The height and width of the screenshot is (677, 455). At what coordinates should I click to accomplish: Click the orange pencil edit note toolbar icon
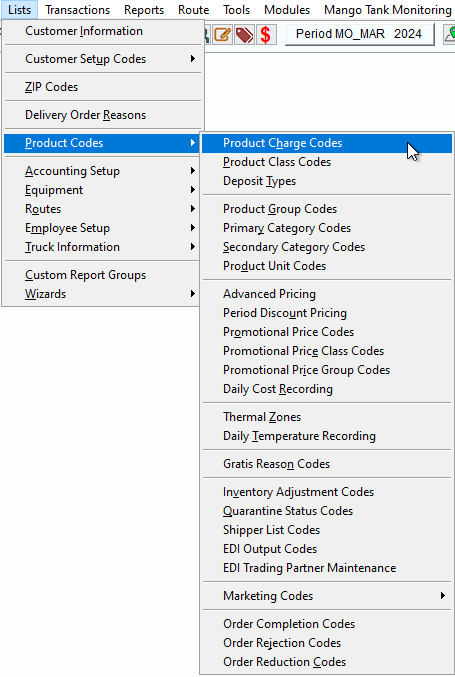point(223,35)
